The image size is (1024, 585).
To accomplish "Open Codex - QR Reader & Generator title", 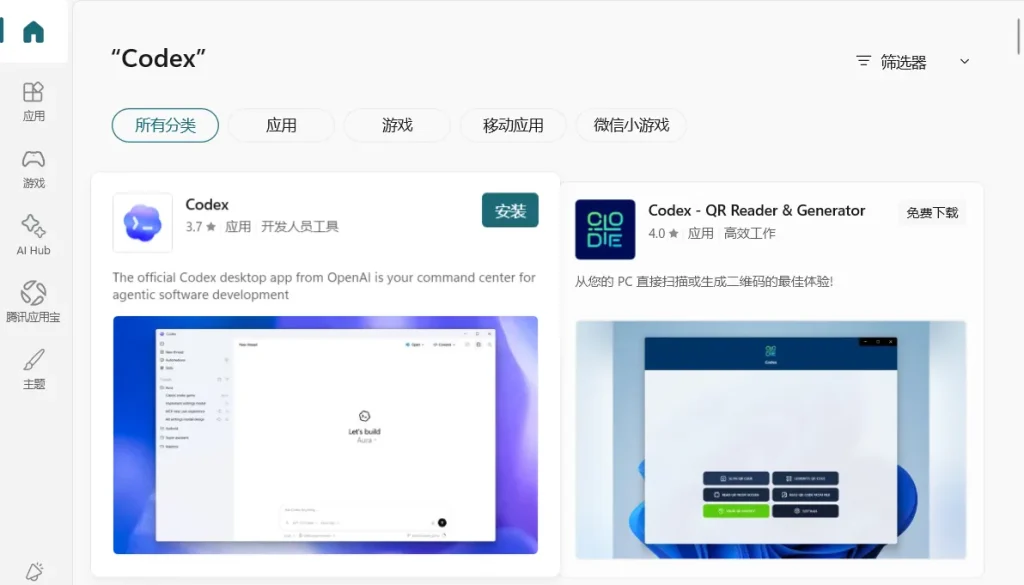I will tap(756, 210).
